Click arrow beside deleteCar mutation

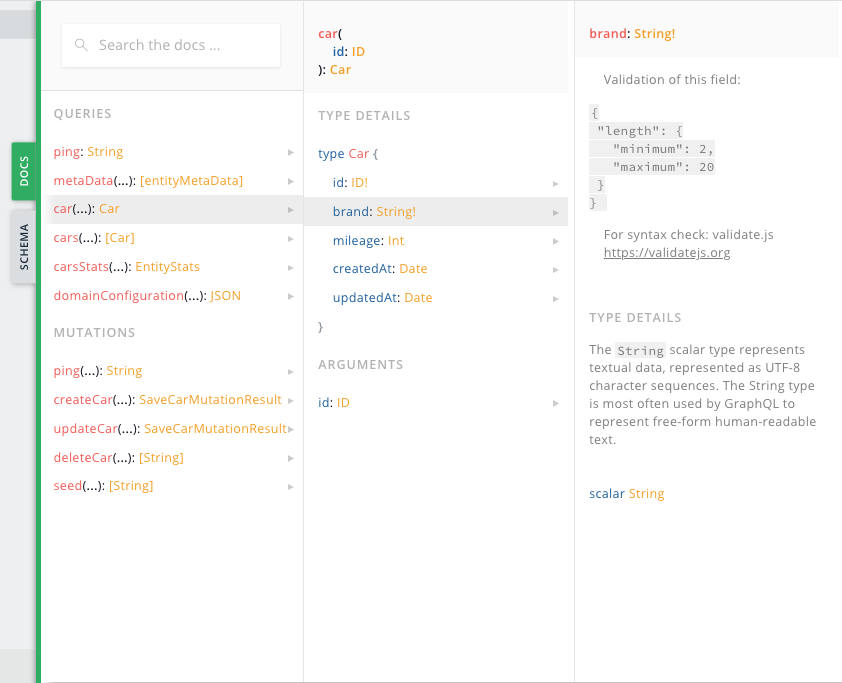point(290,458)
